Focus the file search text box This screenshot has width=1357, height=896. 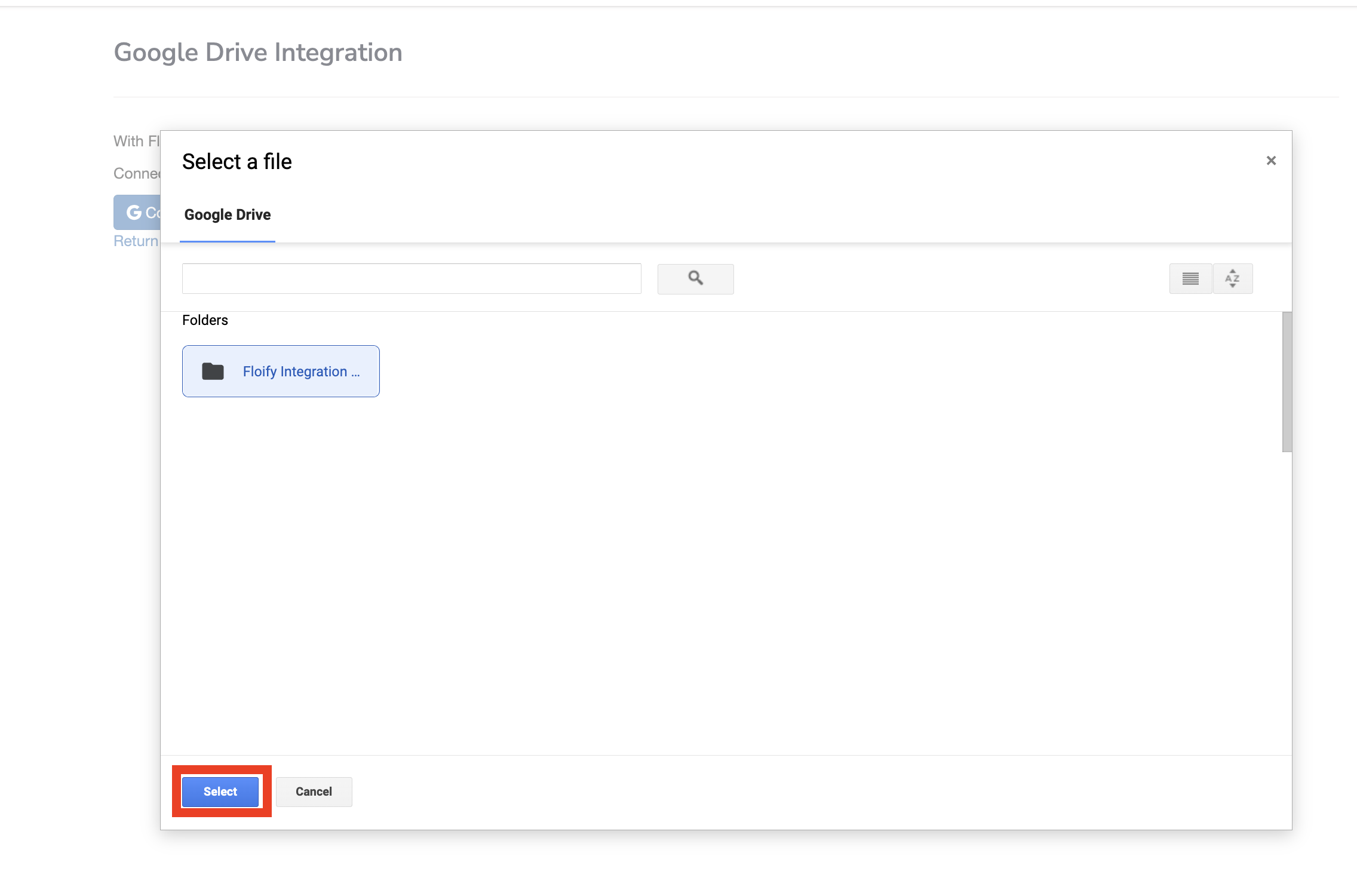[411, 279]
